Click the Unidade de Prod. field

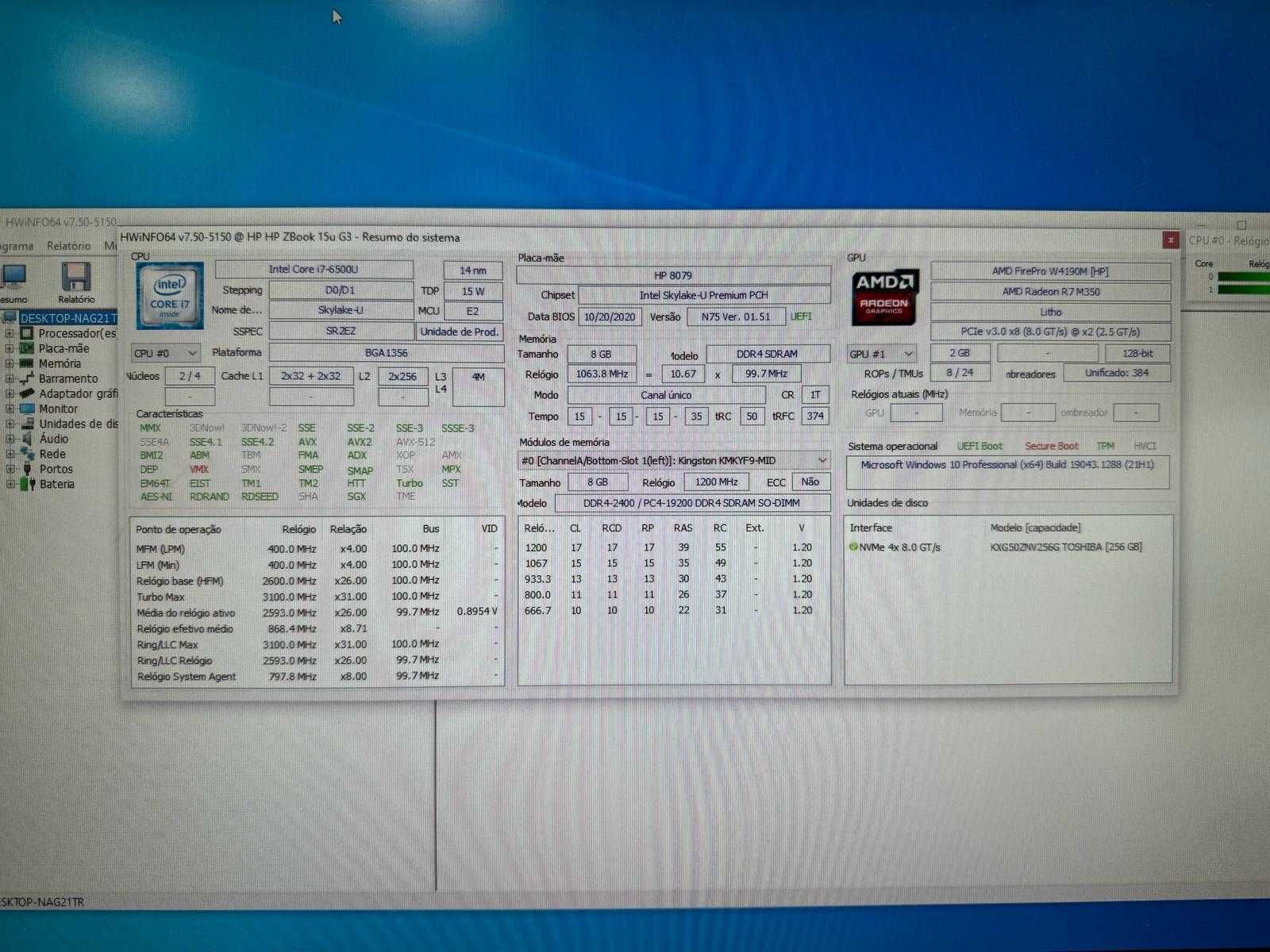459,332
